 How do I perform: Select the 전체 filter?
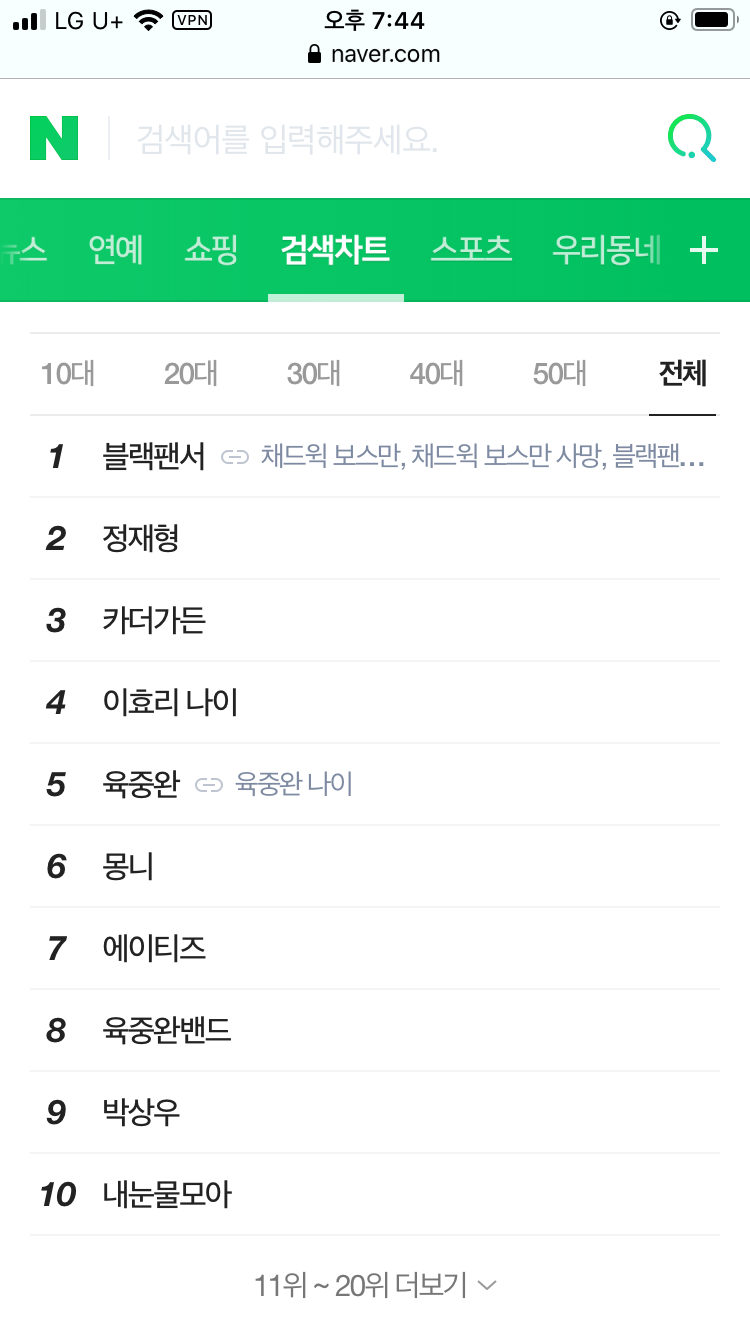(683, 373)
